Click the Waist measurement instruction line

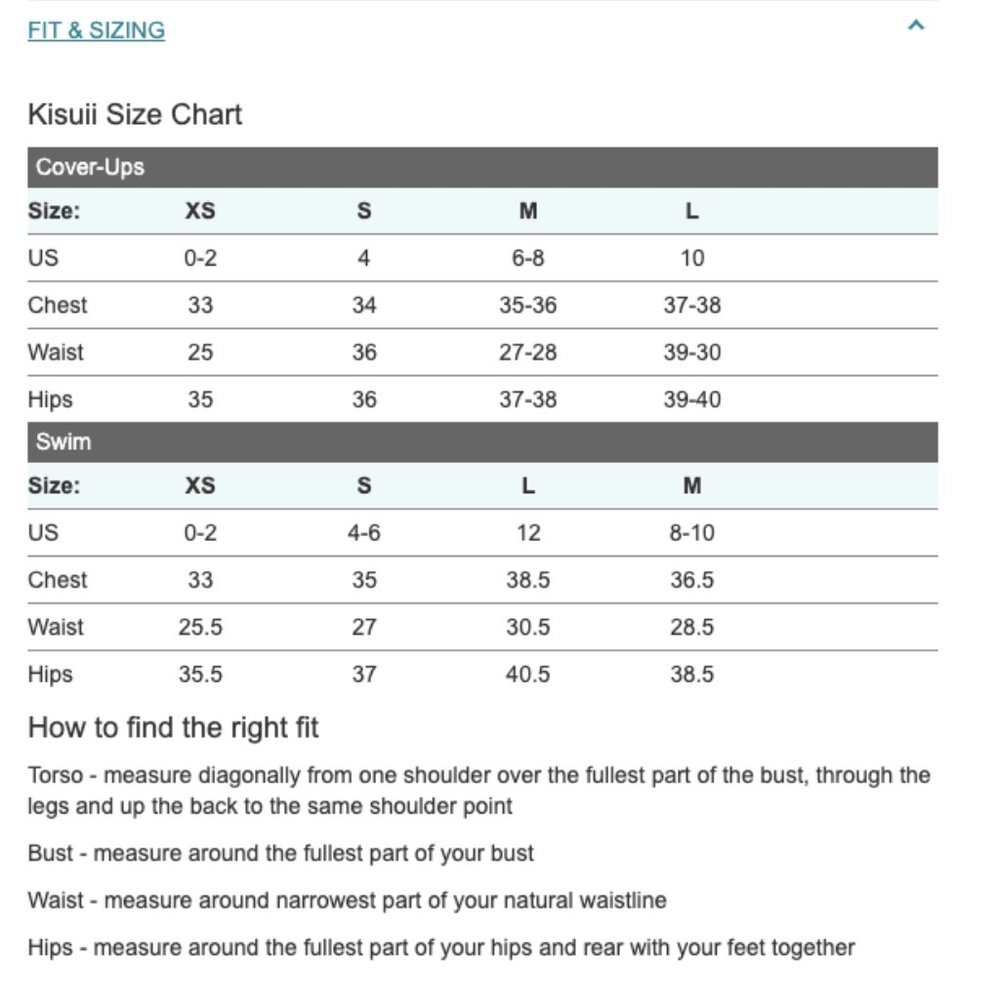[x=347, y=900]
